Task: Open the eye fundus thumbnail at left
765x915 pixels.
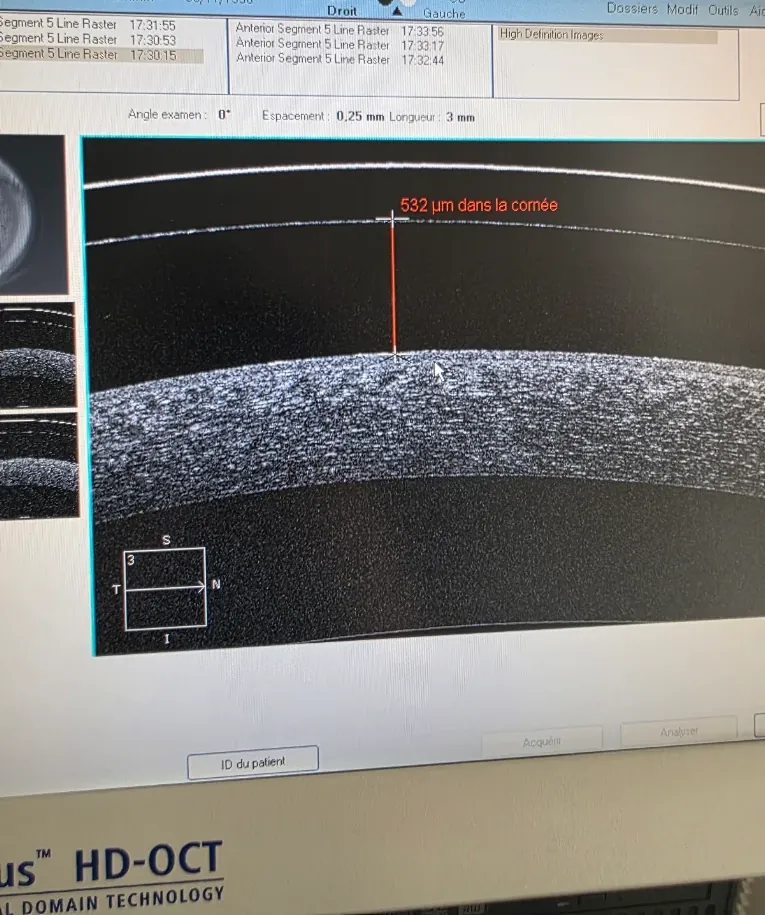Action: (32, 215)
